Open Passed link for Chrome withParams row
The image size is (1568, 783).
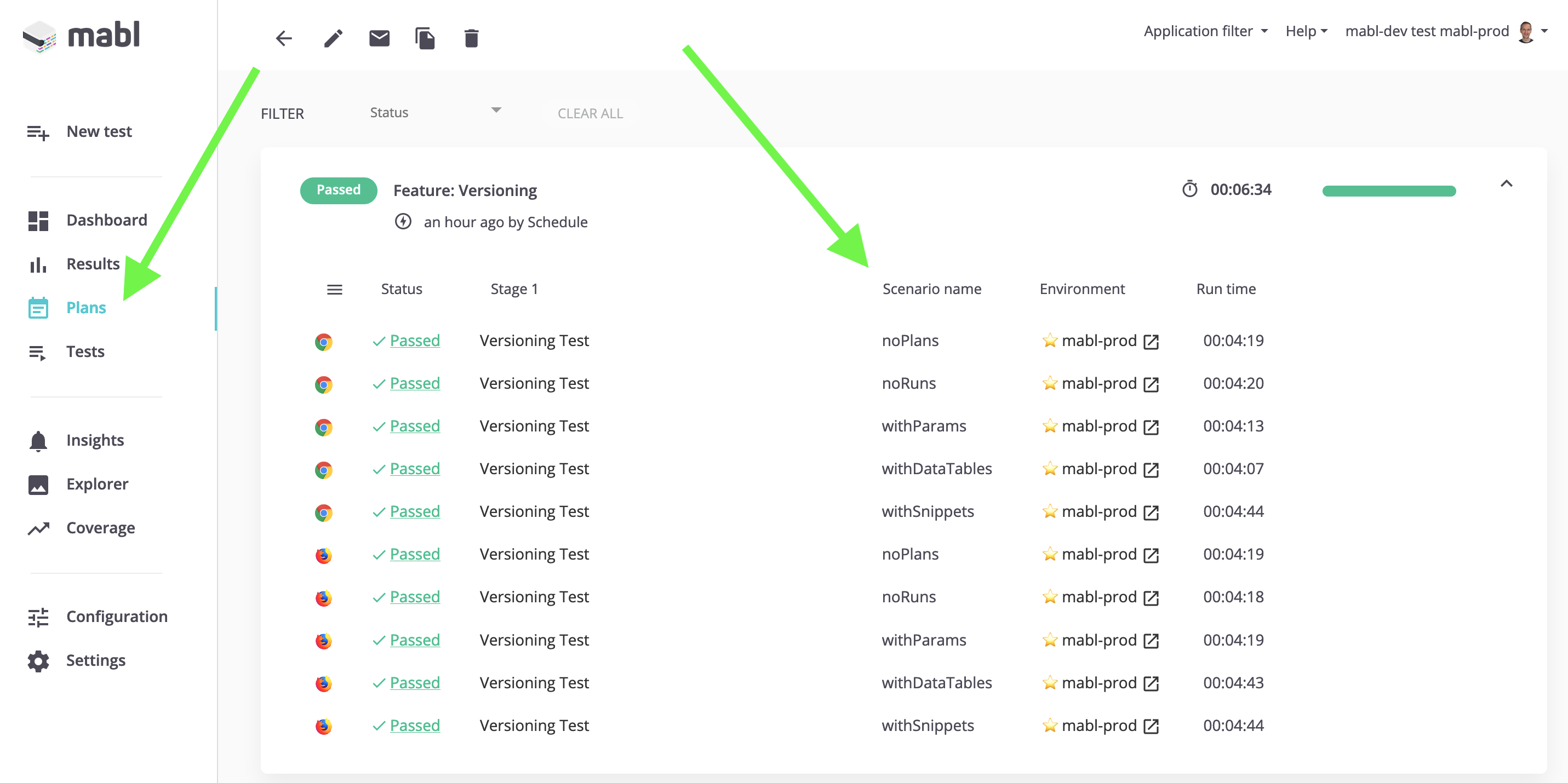[415, 426]
